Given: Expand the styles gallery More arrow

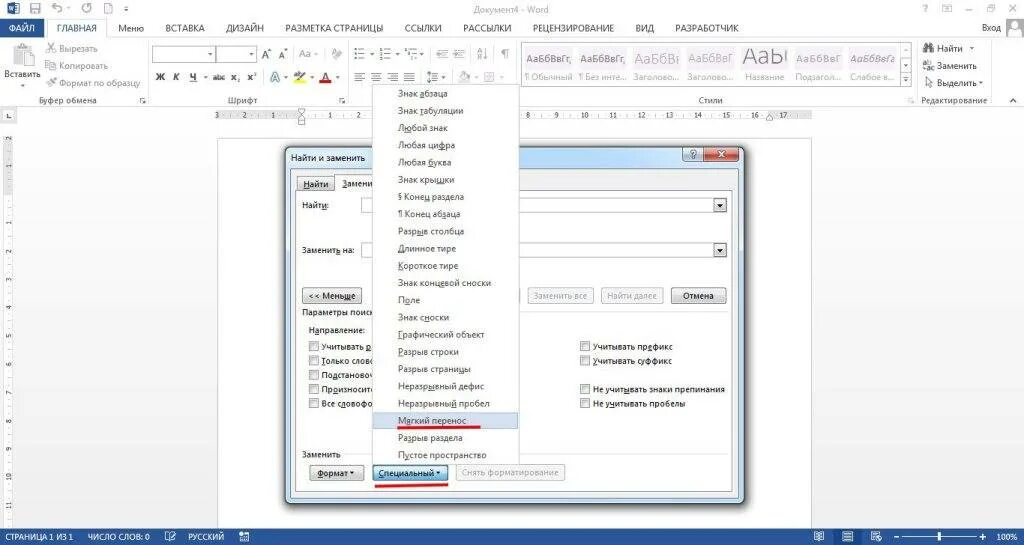Looking at the screenshot, I should 906,80.
